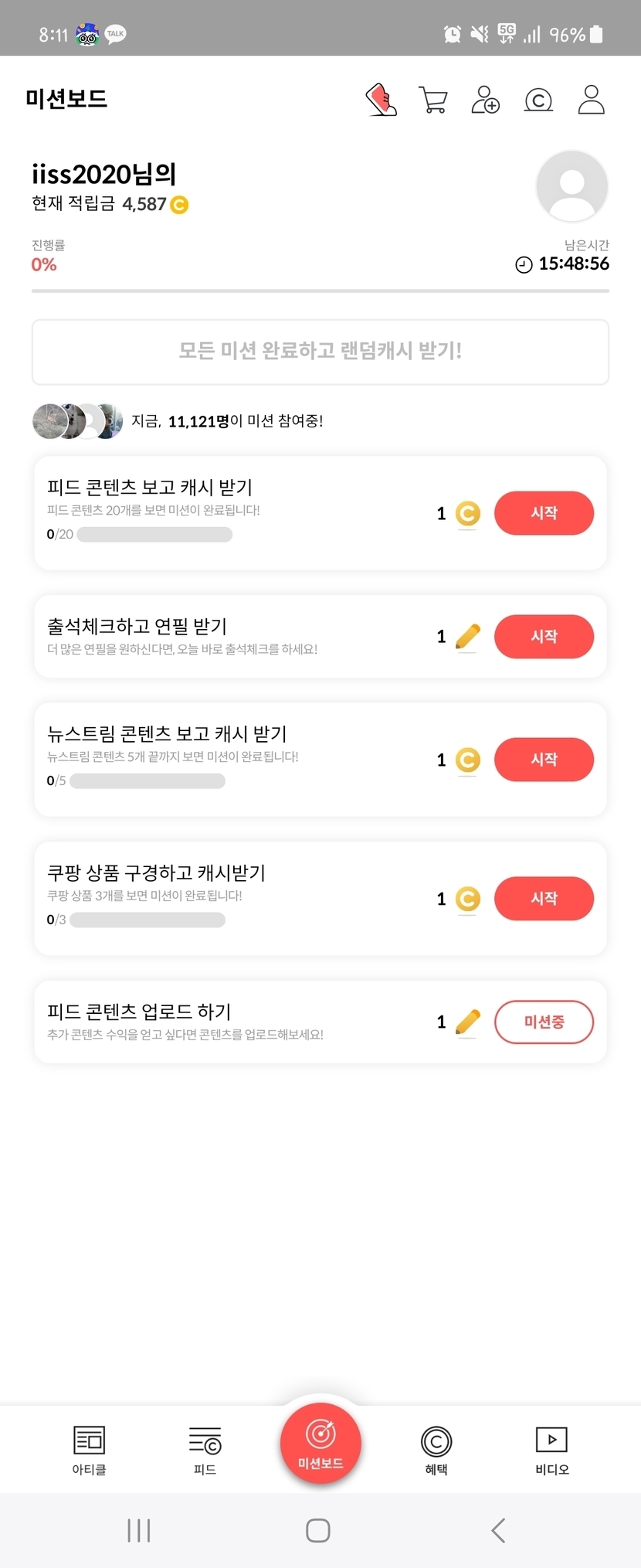Tap the gray profile avatar picture

[571, 186]
